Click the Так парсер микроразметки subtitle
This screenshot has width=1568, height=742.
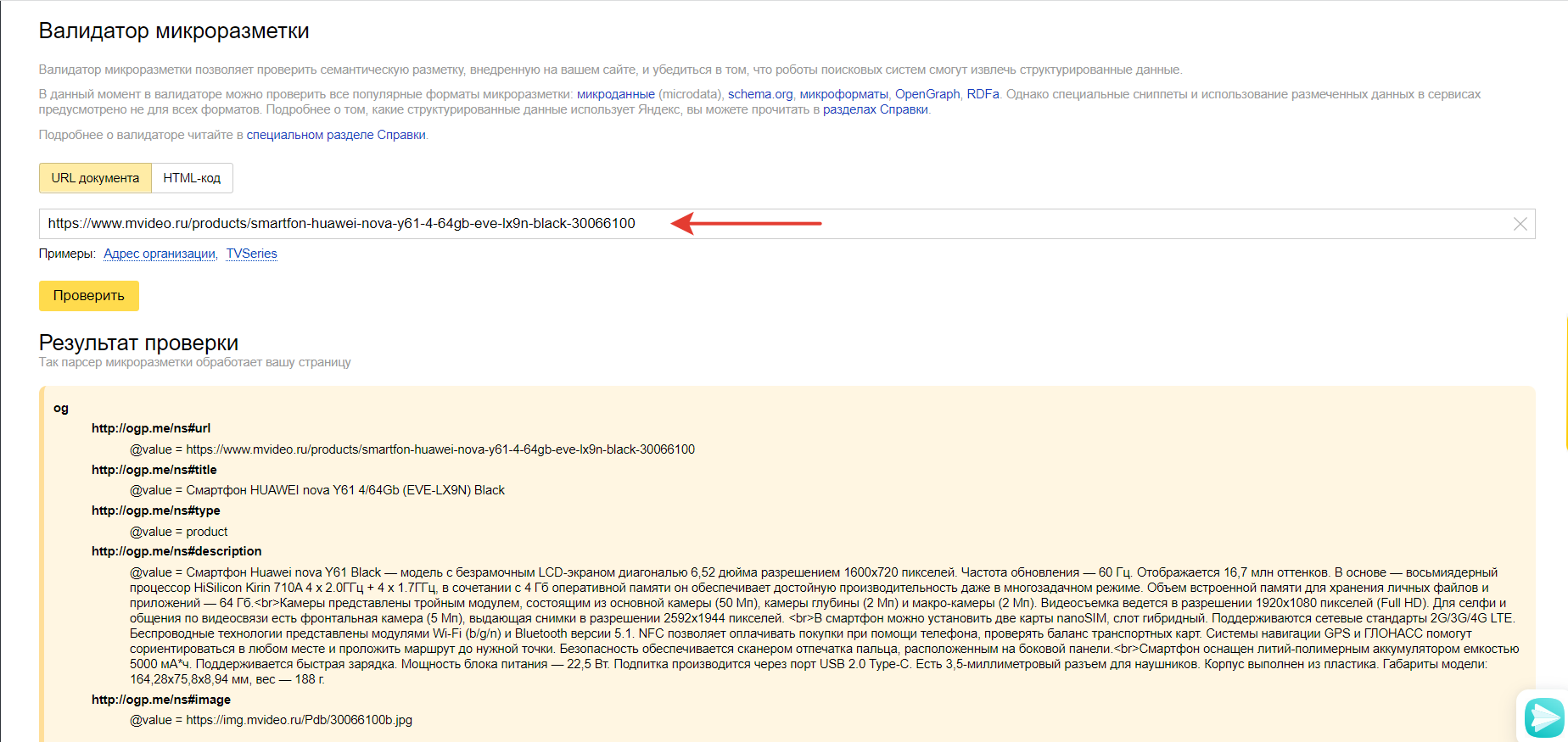tap(194, 362)
